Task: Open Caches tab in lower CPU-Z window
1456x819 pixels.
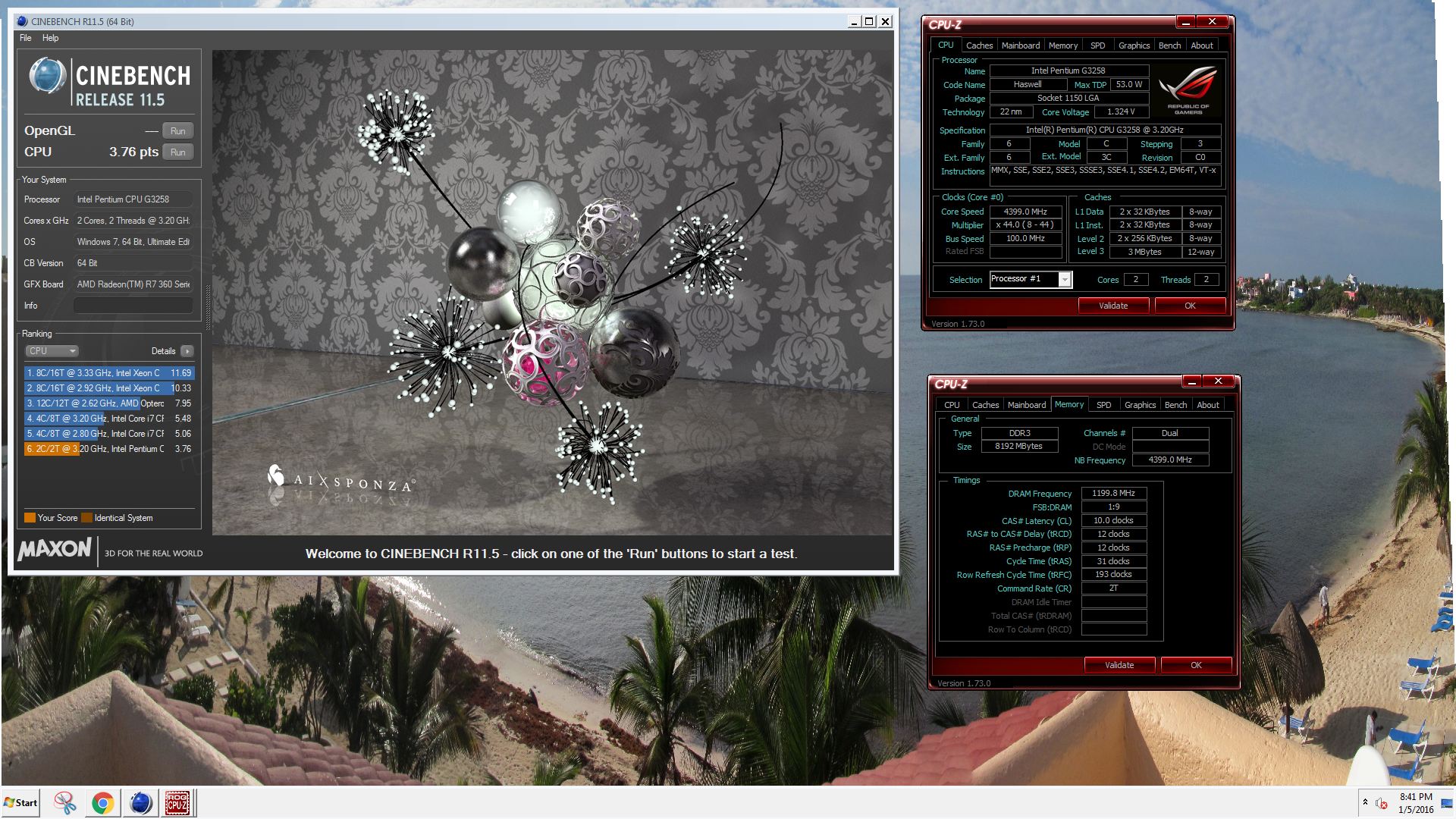Action: pyautogui.click(x=985, y=405)
